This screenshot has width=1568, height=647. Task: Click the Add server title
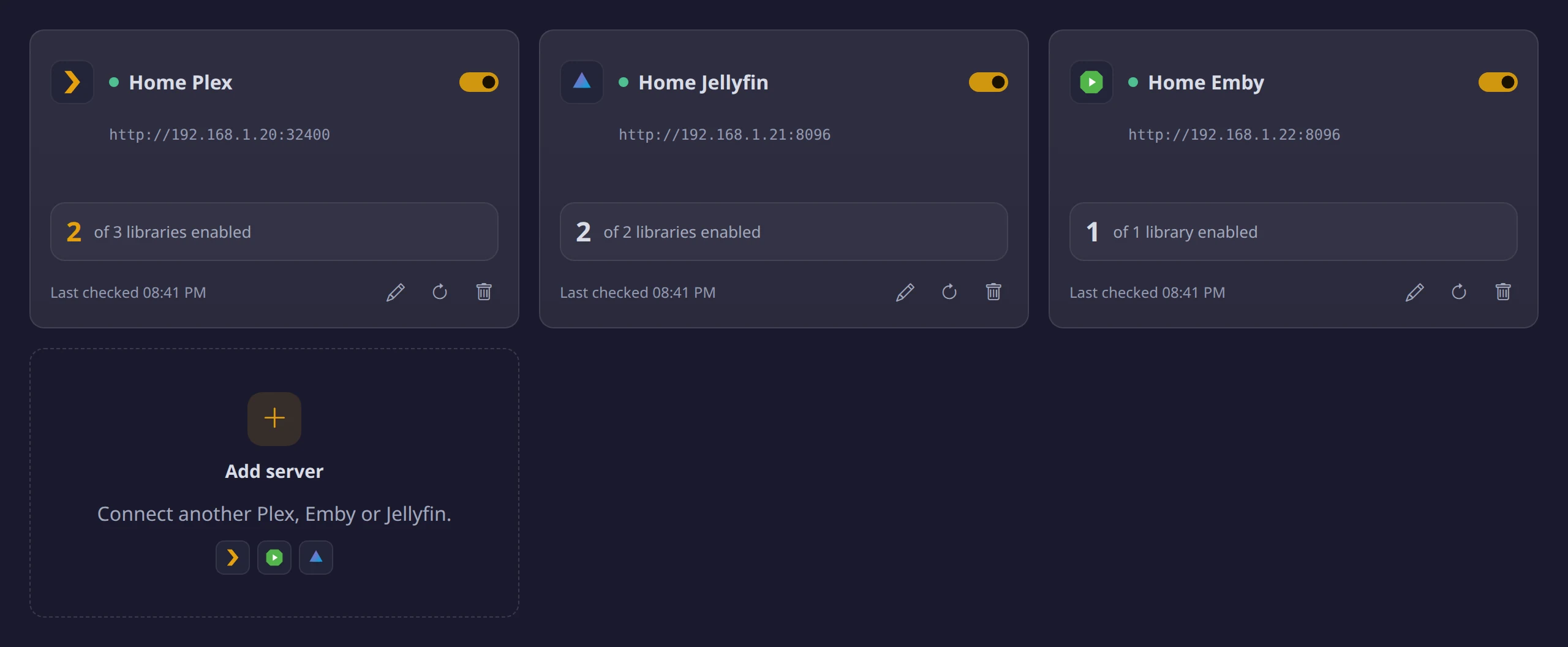(x=274, y=471)
